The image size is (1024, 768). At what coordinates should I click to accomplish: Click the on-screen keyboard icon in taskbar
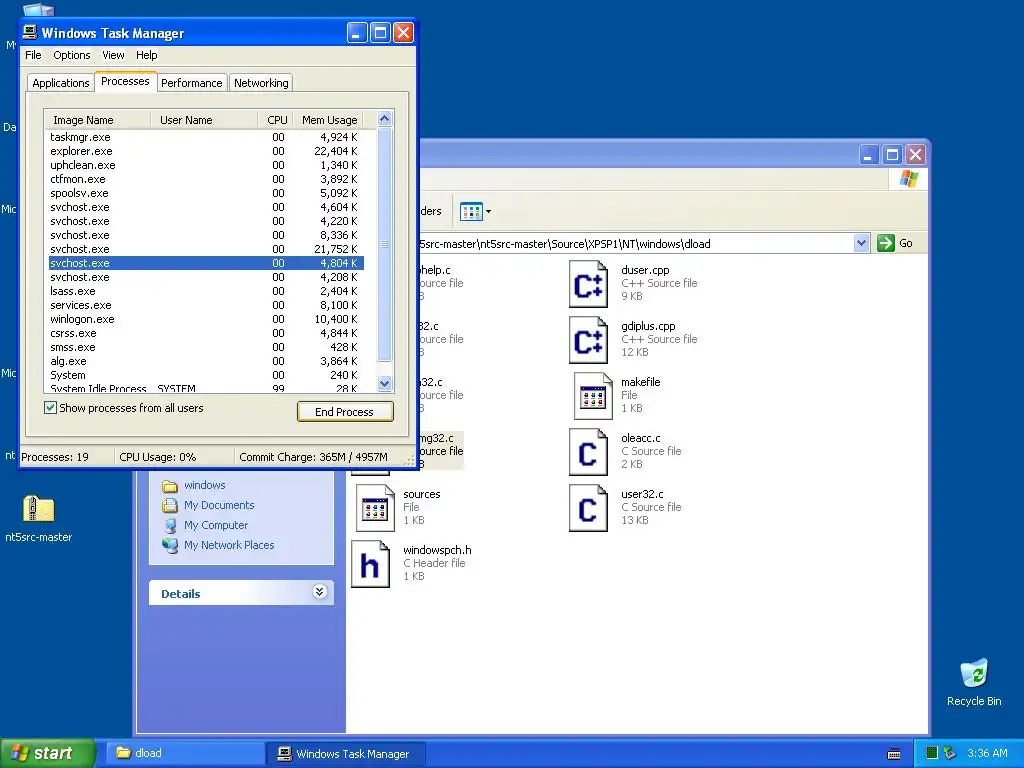click(894, 754)
